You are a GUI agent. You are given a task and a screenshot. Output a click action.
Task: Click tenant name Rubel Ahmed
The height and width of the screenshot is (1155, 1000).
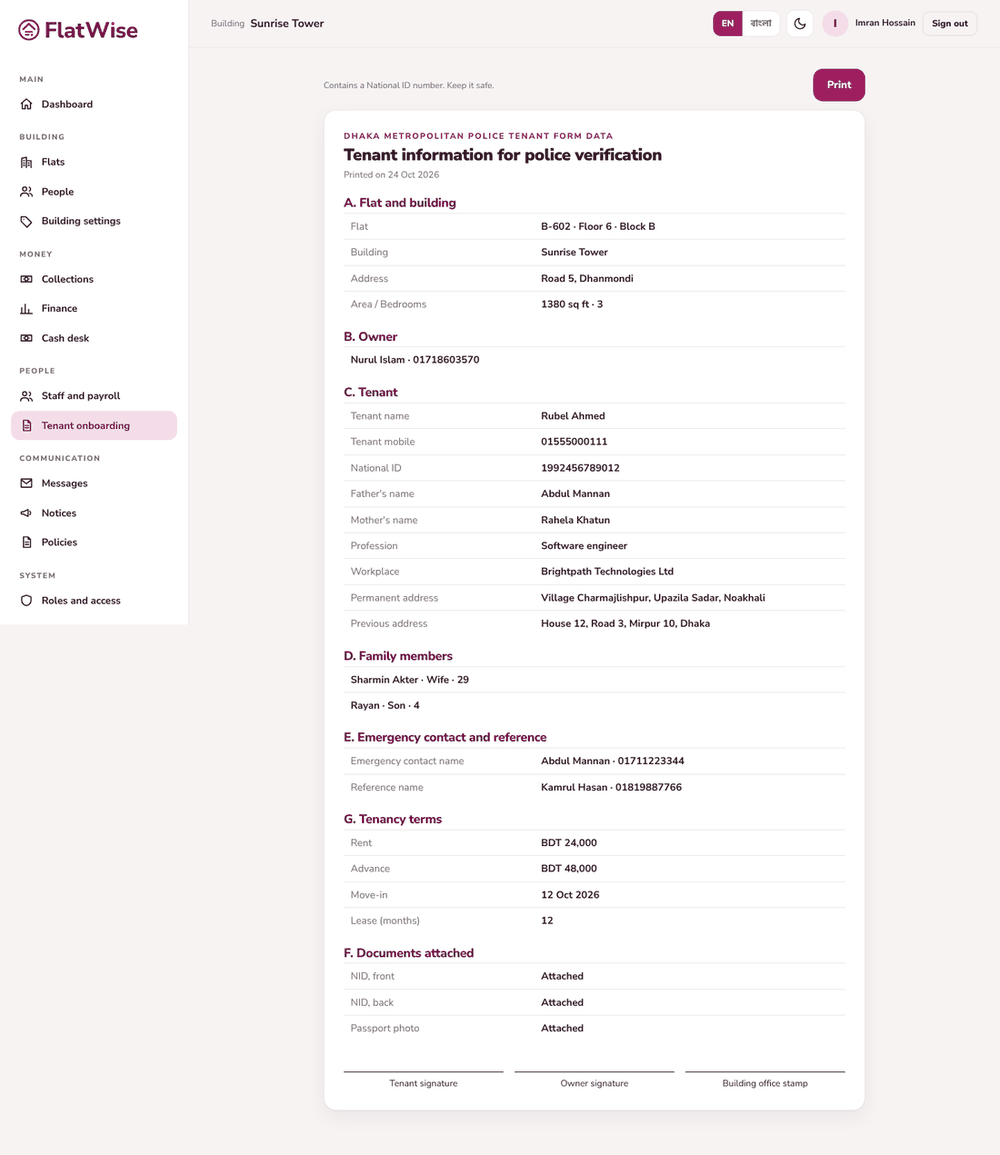point(573,415)
